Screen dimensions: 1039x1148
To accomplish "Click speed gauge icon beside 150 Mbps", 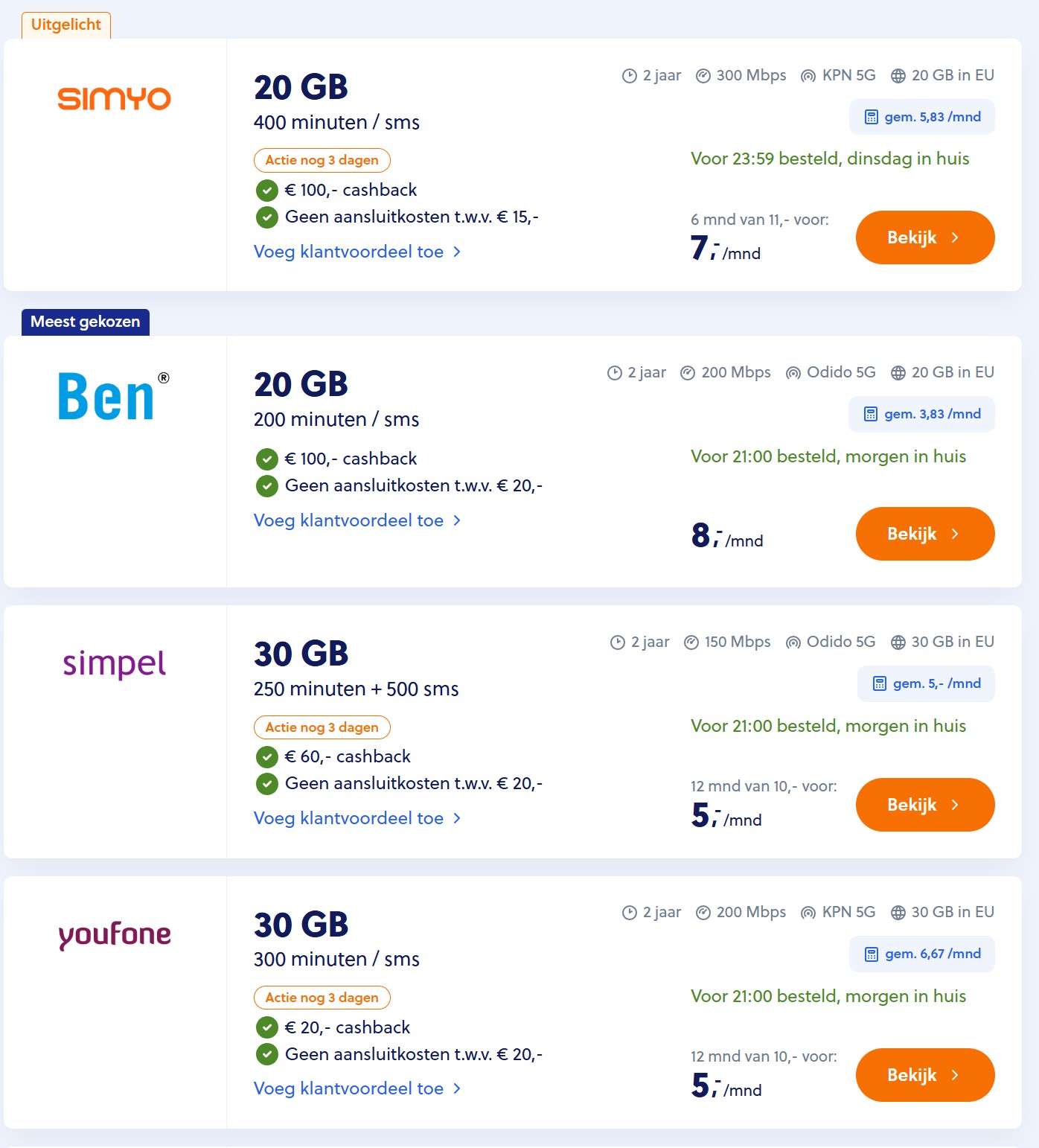I will 691,642.
